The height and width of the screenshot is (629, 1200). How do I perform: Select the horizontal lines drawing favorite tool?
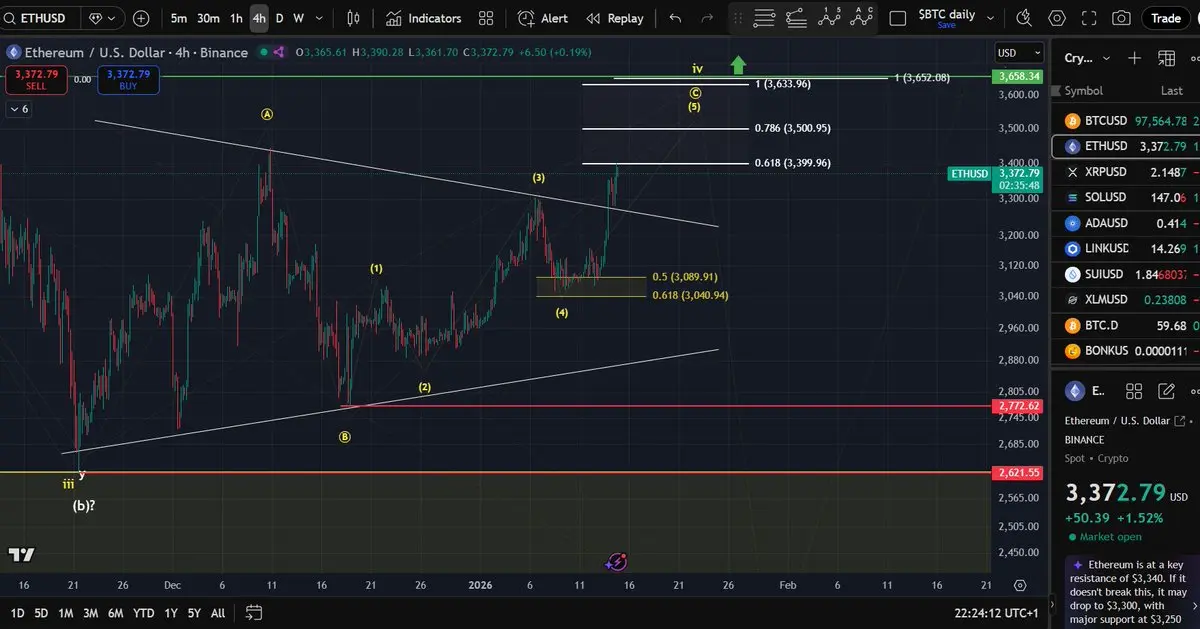click(x=765, y=18)
